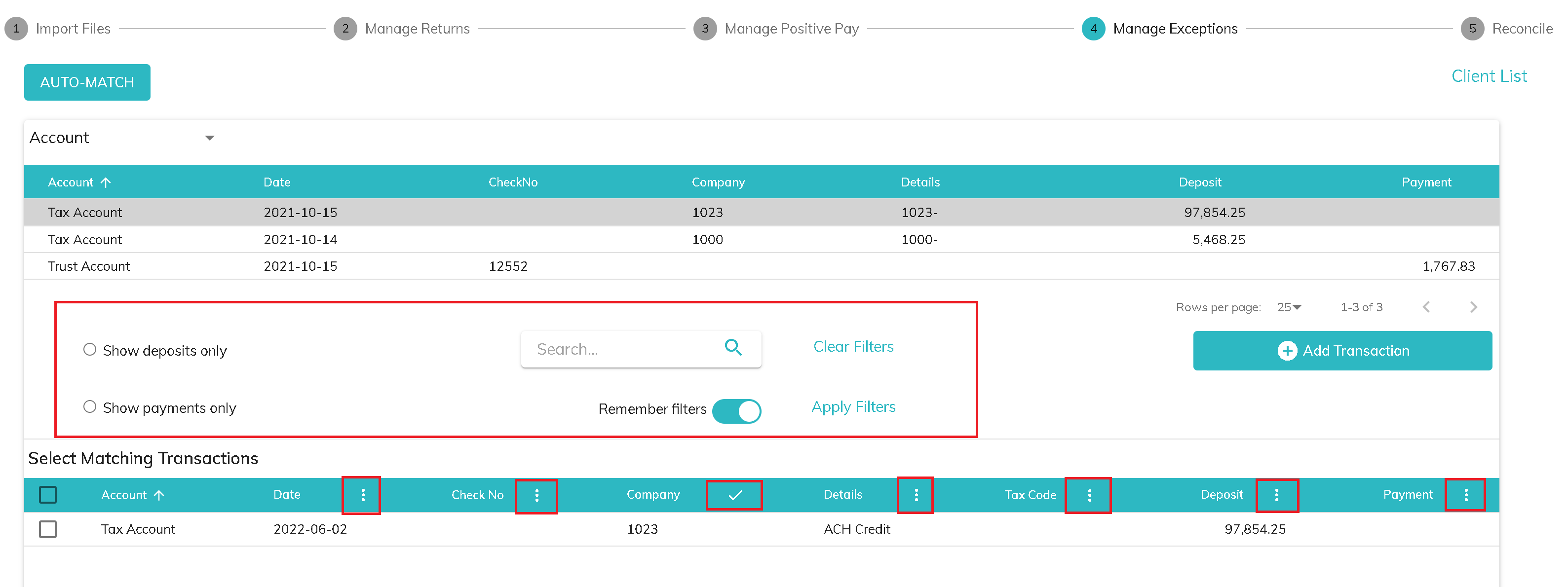The width and height of the screenshot is (1568, 587).
Task: Check the Tax Account 2022-06-02 row checkbox
Action: [x=48, y=529]
